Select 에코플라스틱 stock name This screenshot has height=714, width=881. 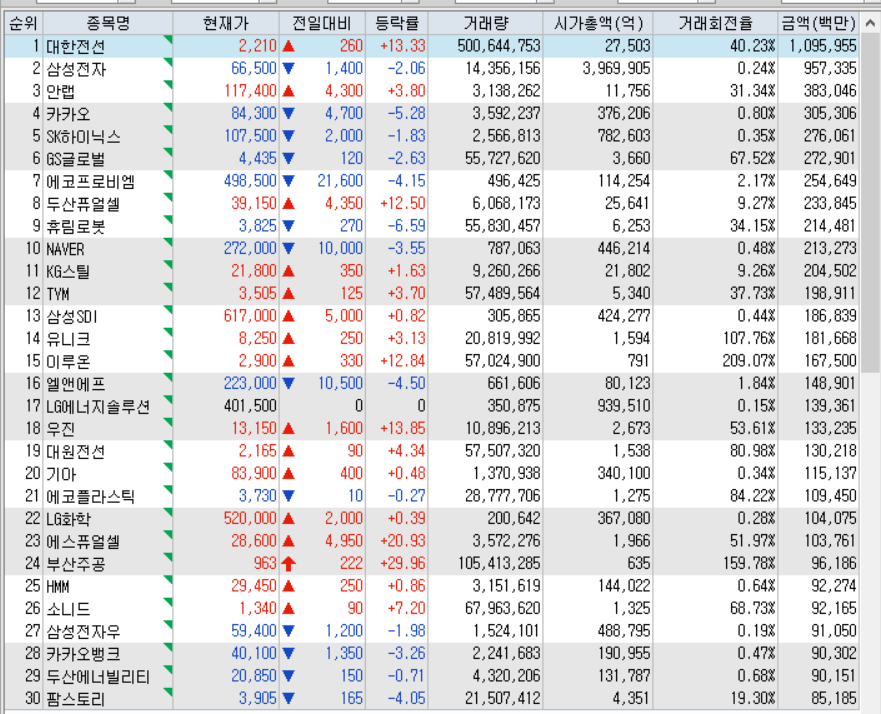(x=90, y=497)
